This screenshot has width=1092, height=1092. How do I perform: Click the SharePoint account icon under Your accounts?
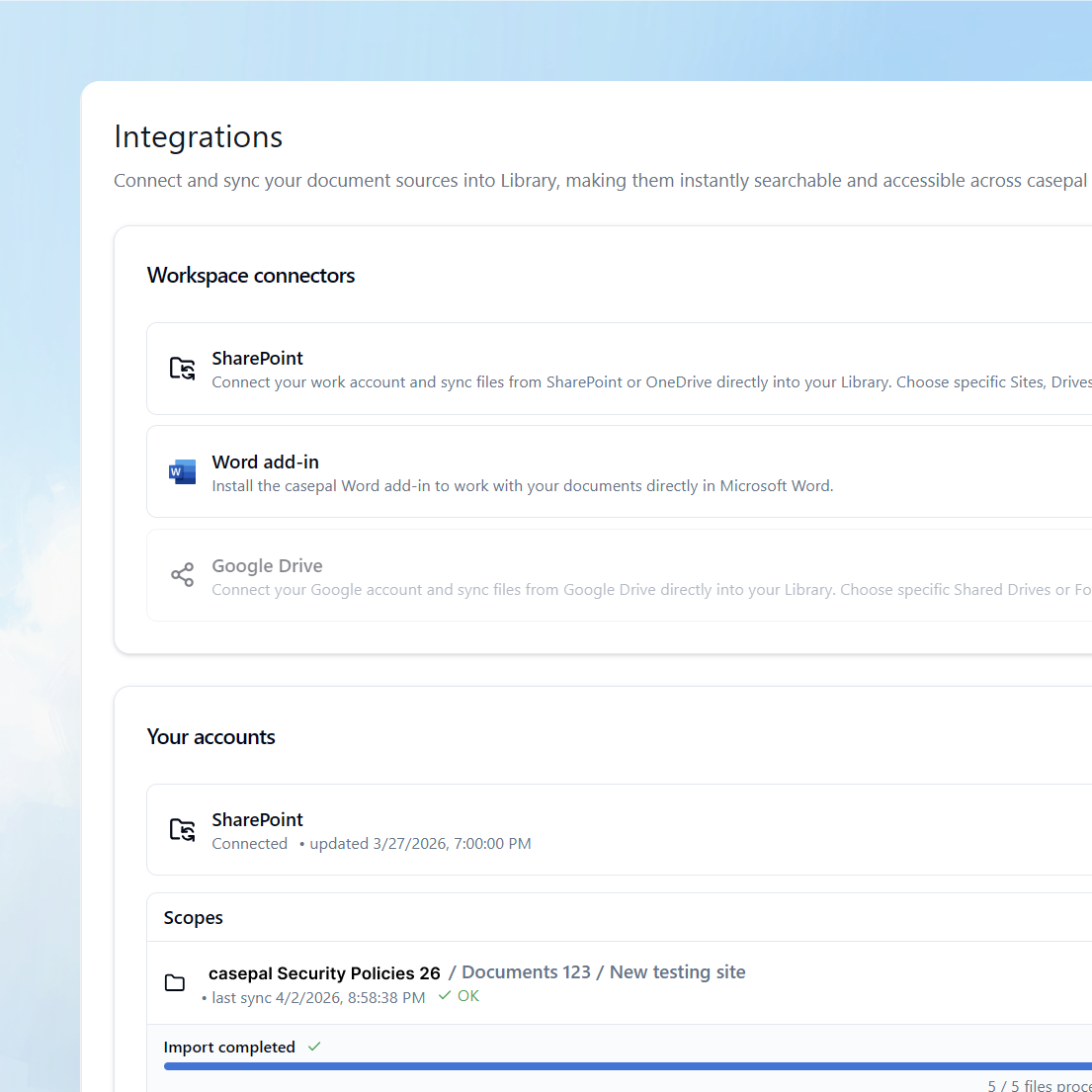tap(183, 829)
